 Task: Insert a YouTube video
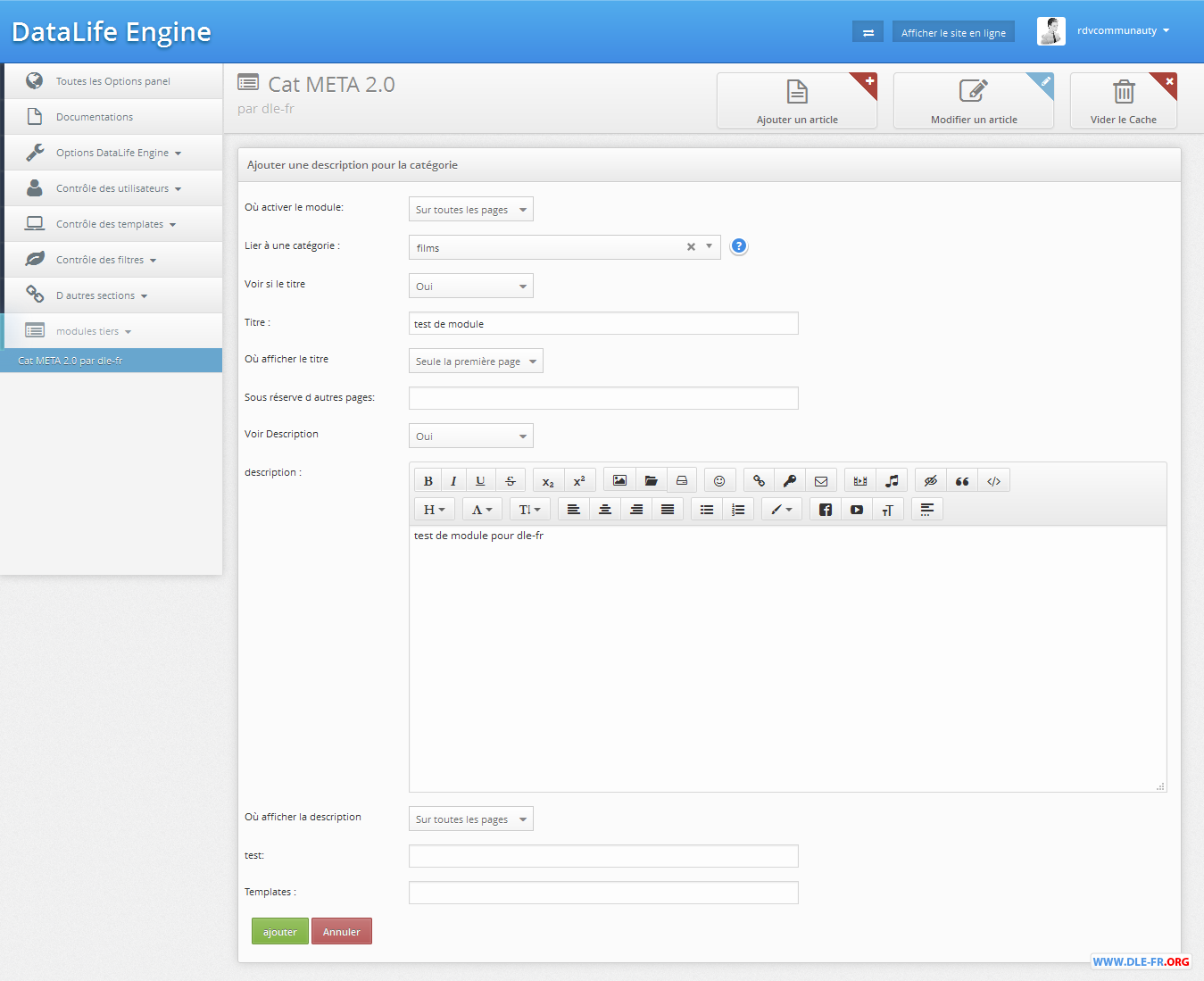857,510
